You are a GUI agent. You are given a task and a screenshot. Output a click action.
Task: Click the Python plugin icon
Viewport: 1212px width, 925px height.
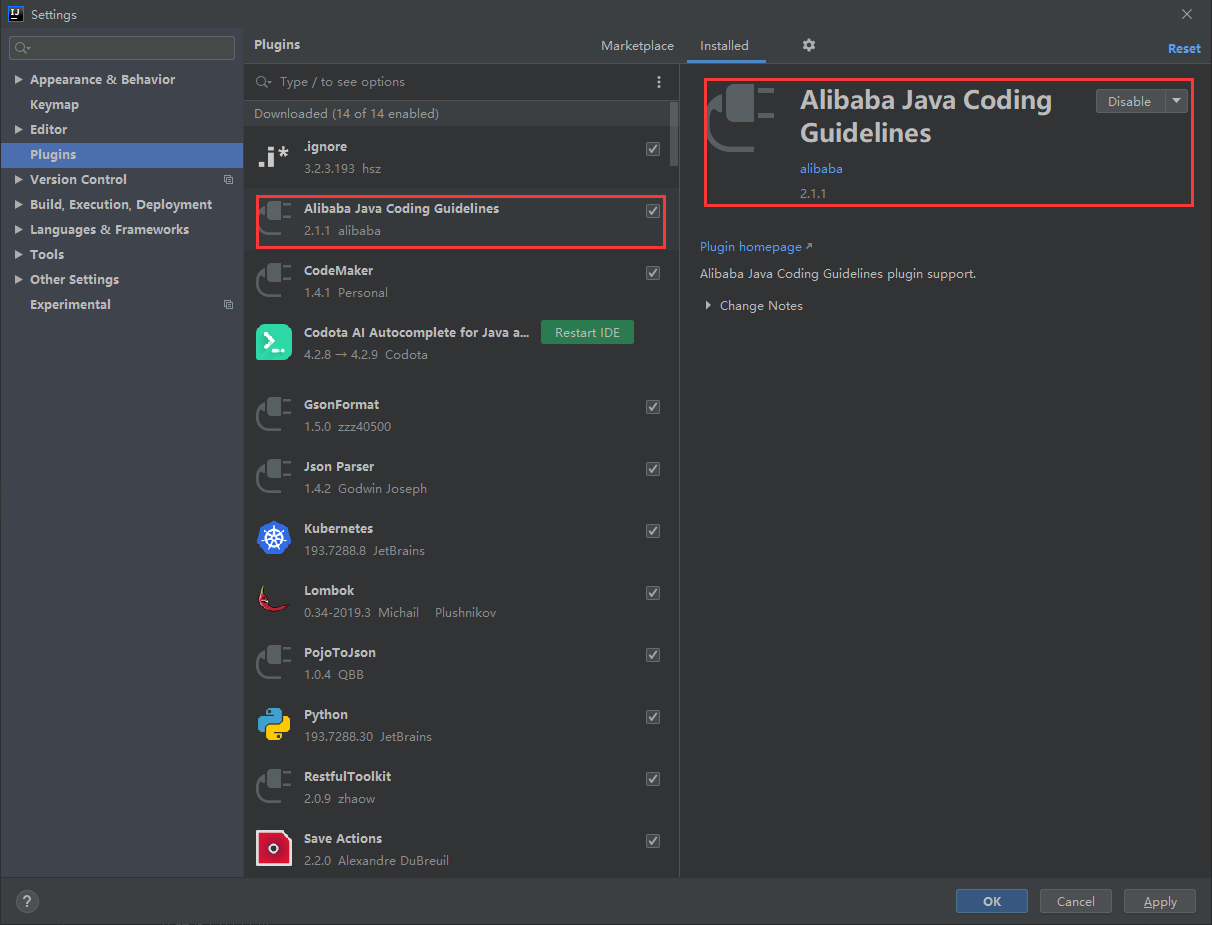pos(273,726)
